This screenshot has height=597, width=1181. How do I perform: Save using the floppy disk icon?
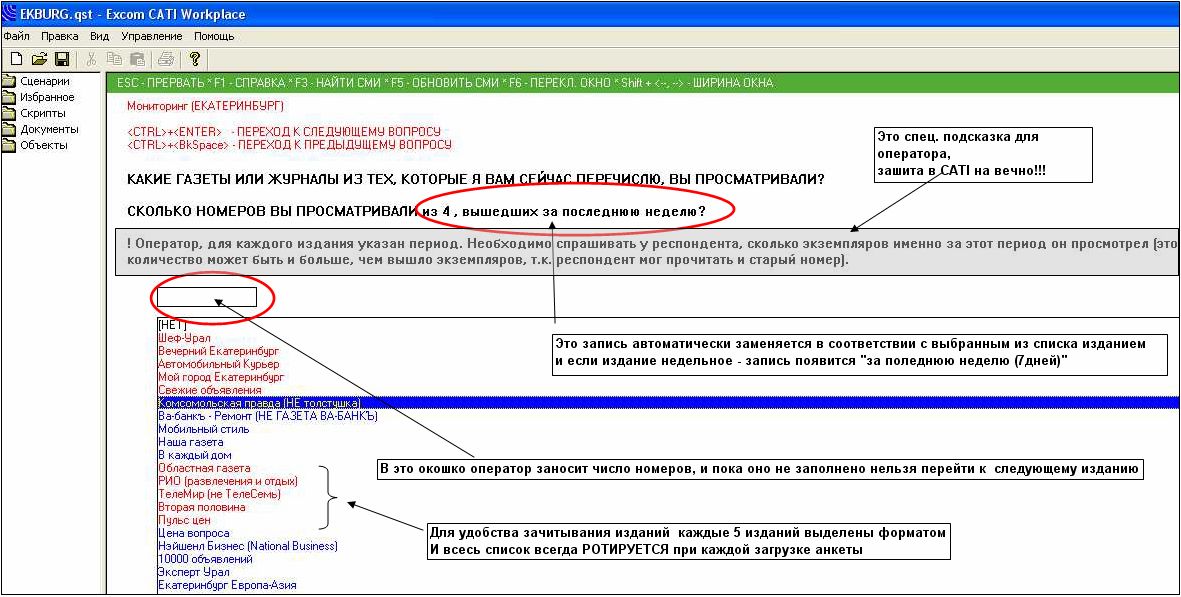coord(61,60)
